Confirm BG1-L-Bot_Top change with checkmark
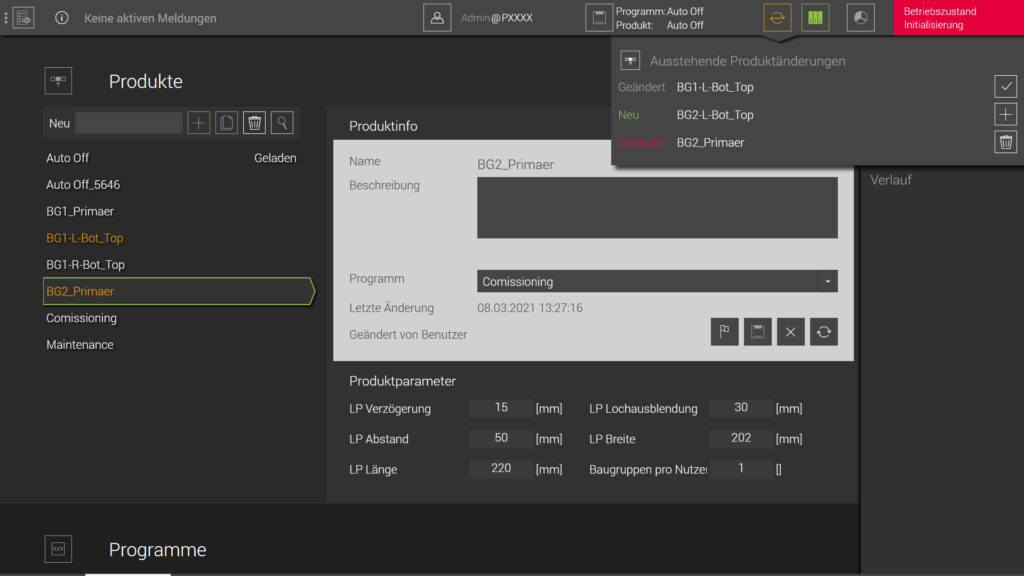 click(1006, 87)
